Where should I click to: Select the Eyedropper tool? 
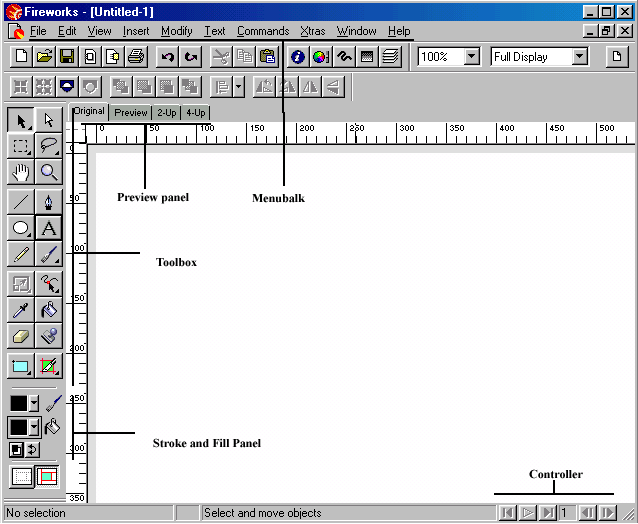click(x=21, y=310)
